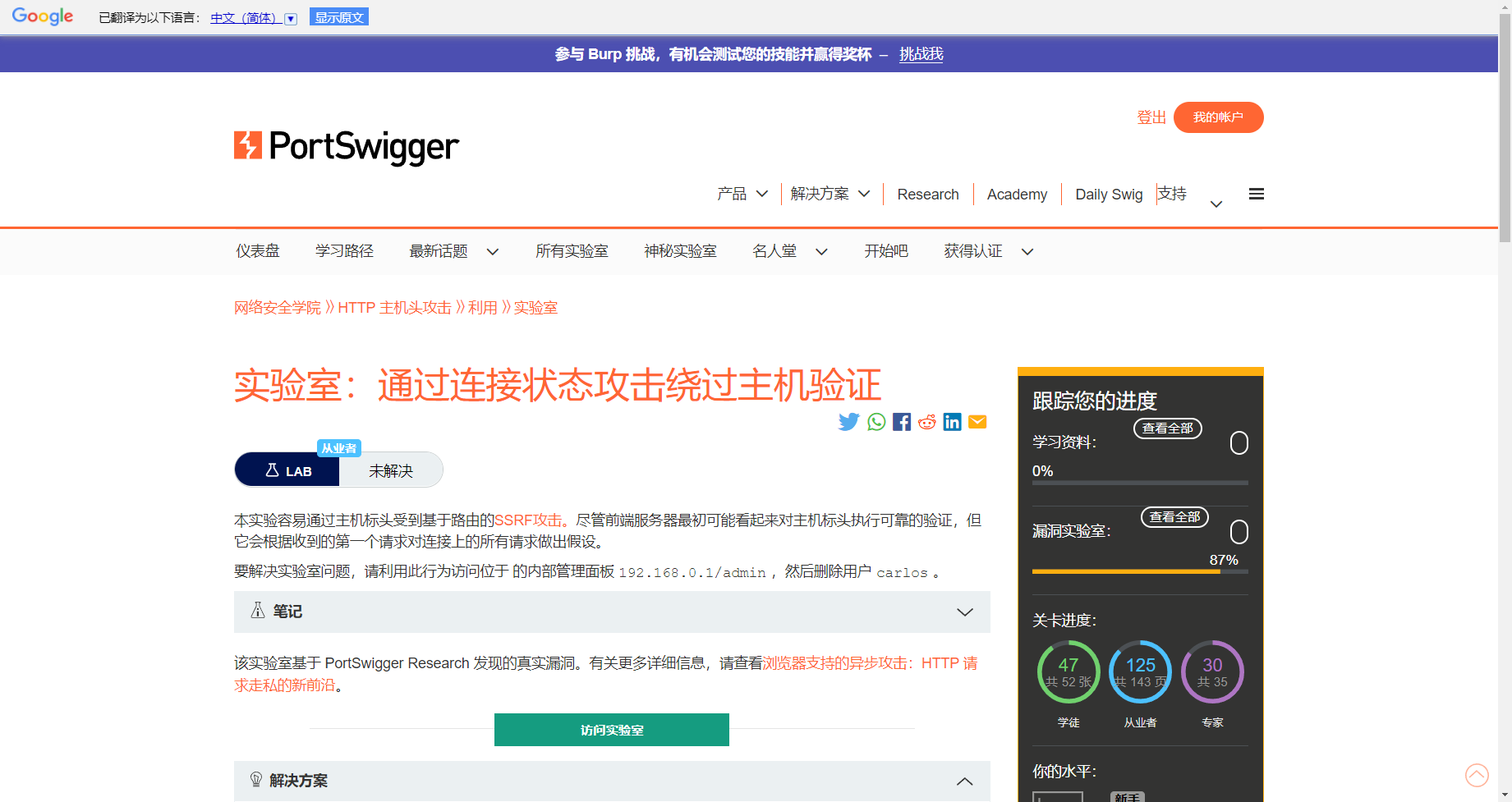Click the 漏洞实验室 progress bar

pyautogui.click(x=1140, y=572)
